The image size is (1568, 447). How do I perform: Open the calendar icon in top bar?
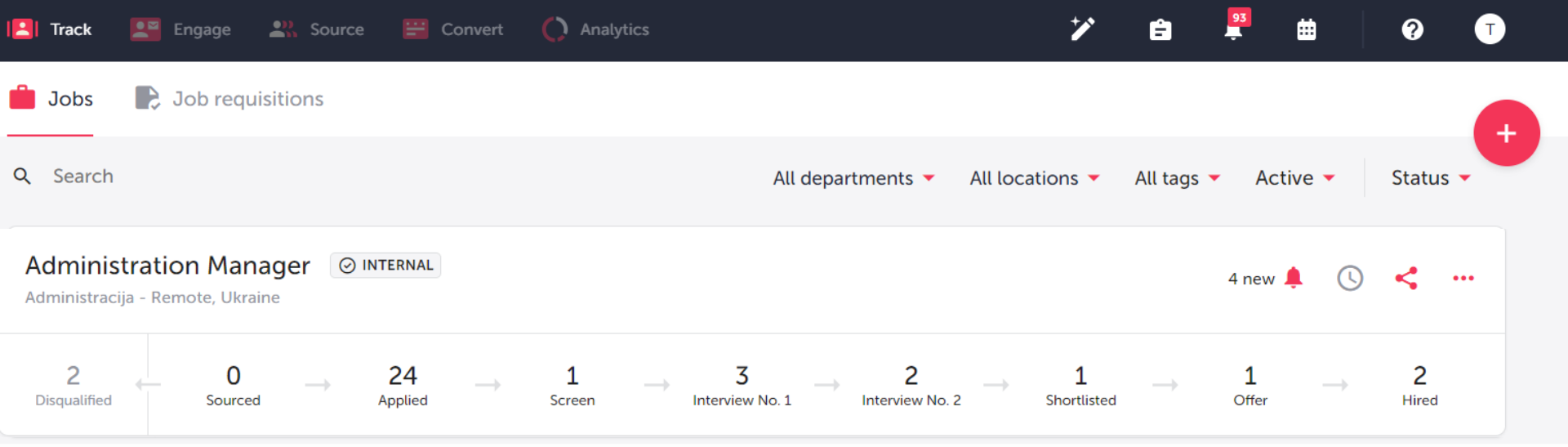tap(1306, 30)
